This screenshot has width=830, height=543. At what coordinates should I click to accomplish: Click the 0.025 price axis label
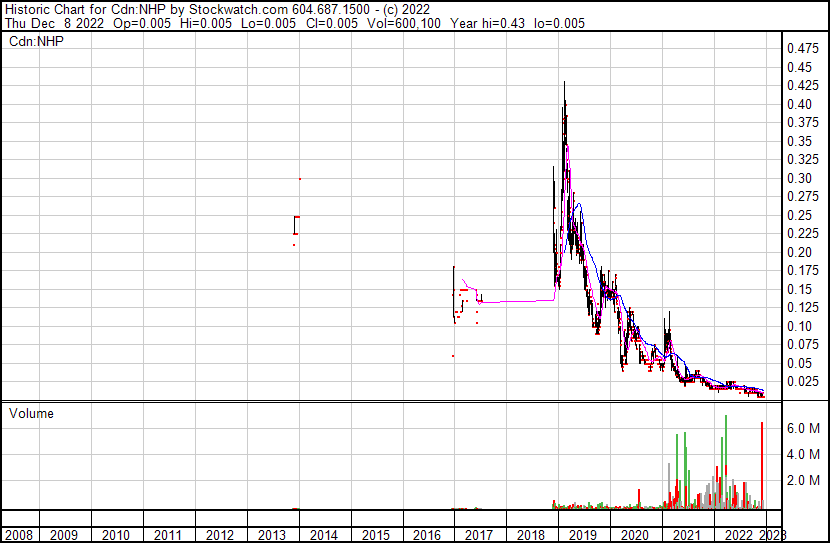click(x=801, y=381)
